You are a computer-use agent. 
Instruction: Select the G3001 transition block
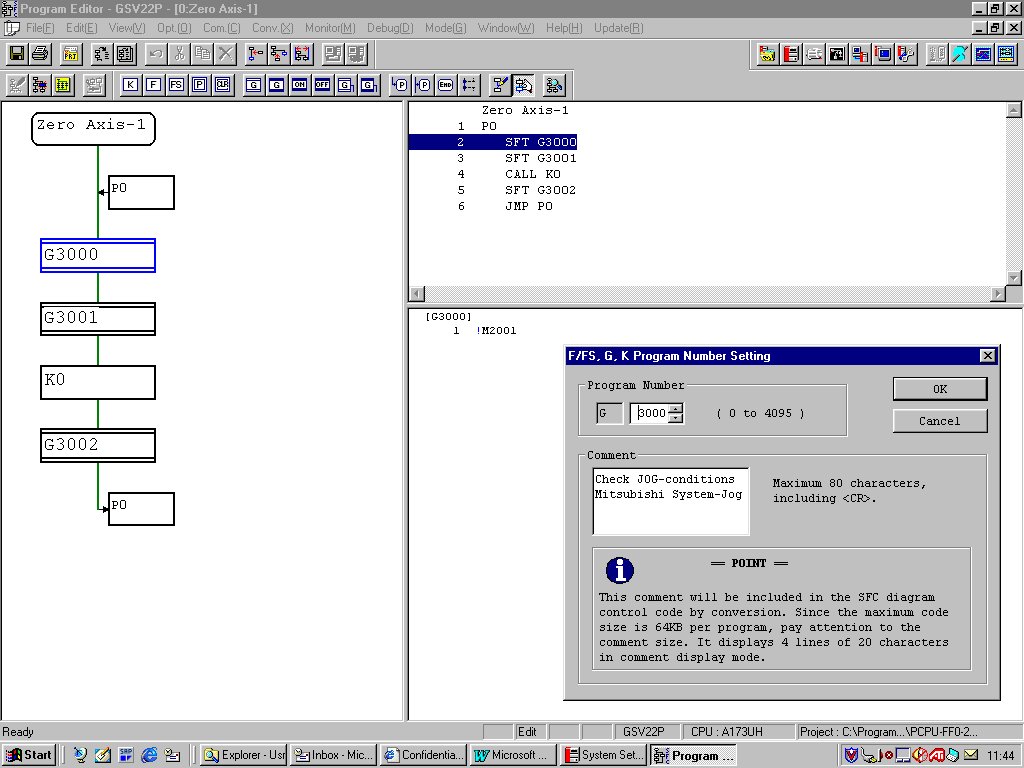pyautogui.click(x=98, y=319)
